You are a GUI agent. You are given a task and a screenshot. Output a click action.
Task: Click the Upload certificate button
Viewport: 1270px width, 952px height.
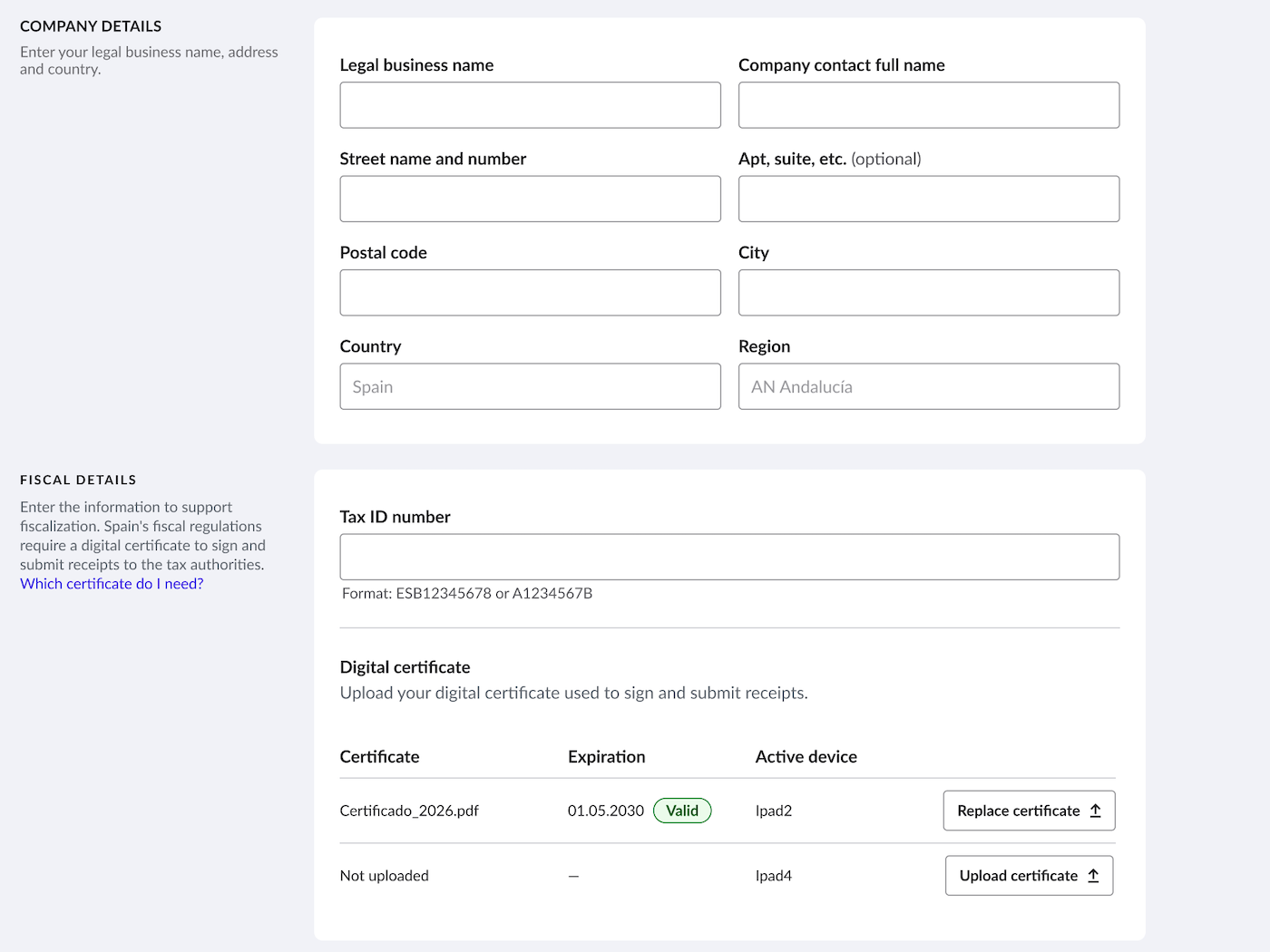[1029, 876]
